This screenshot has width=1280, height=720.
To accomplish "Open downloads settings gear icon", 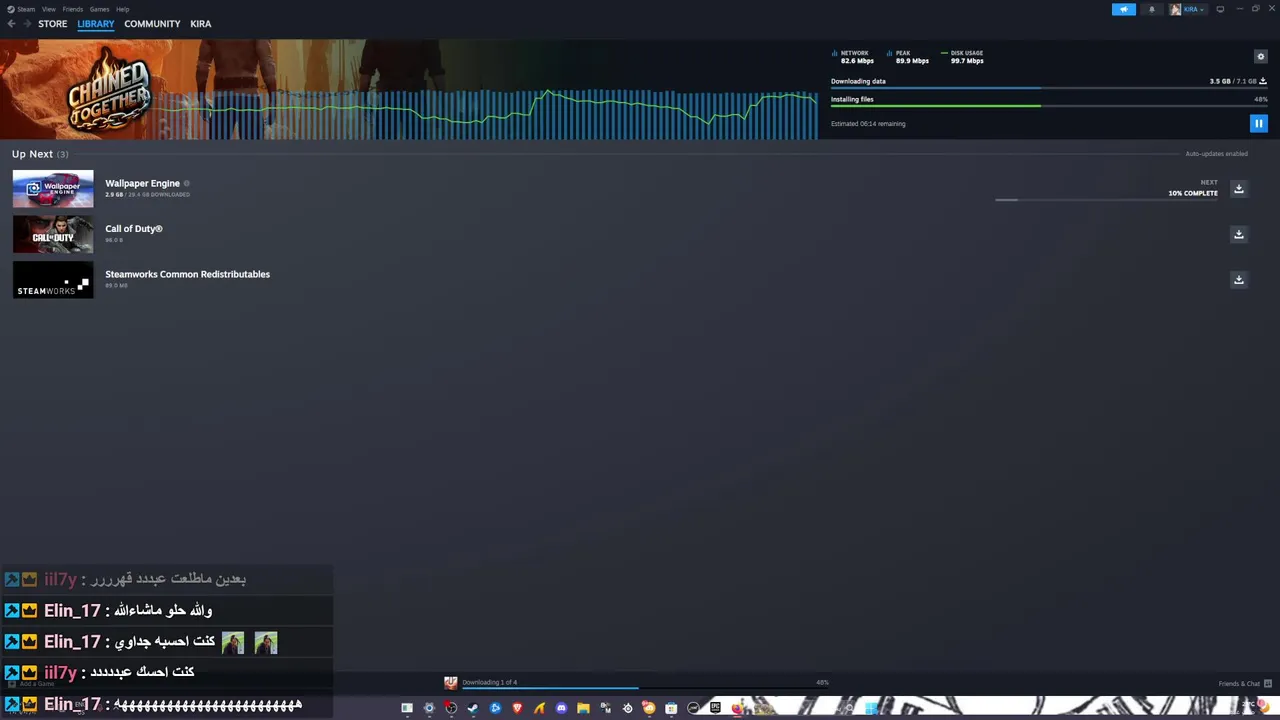I will click(1260, 56).
